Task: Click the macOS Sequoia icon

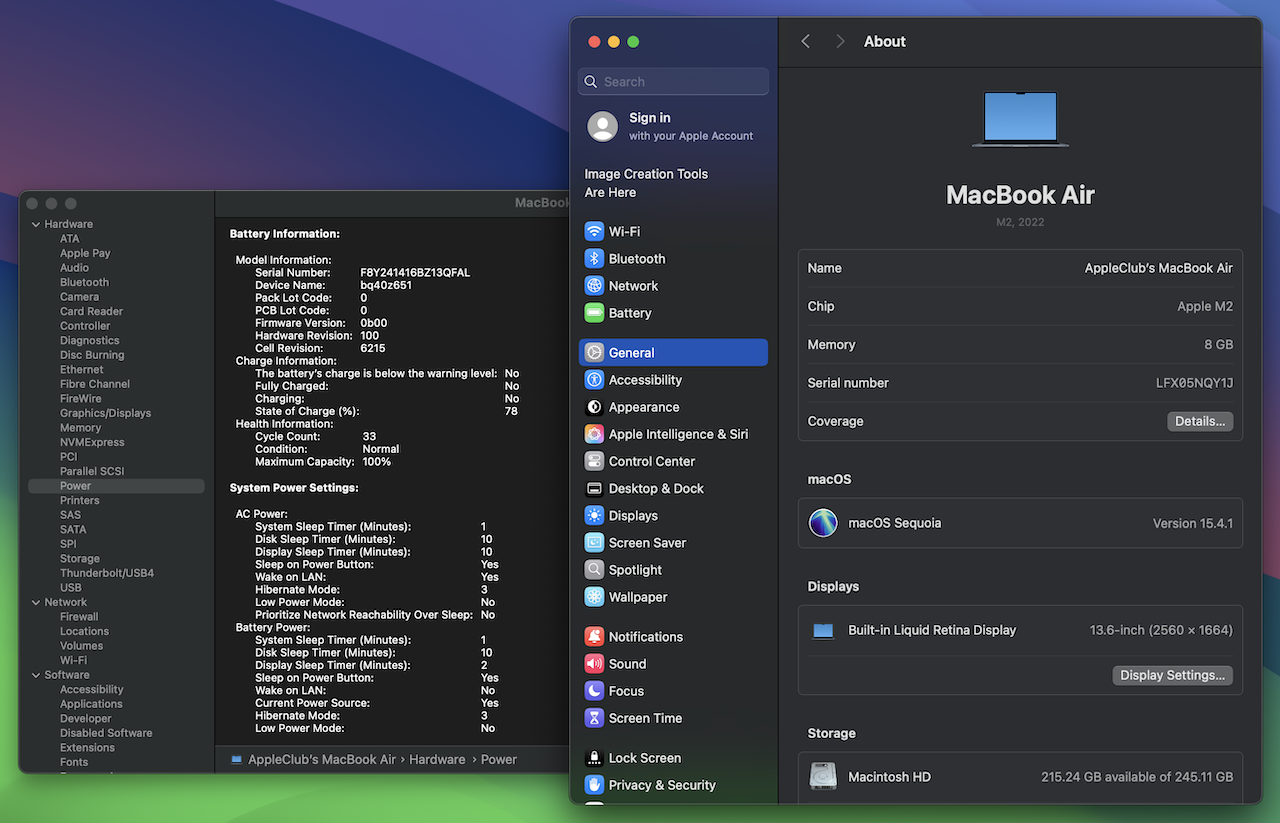Action: 823,523
